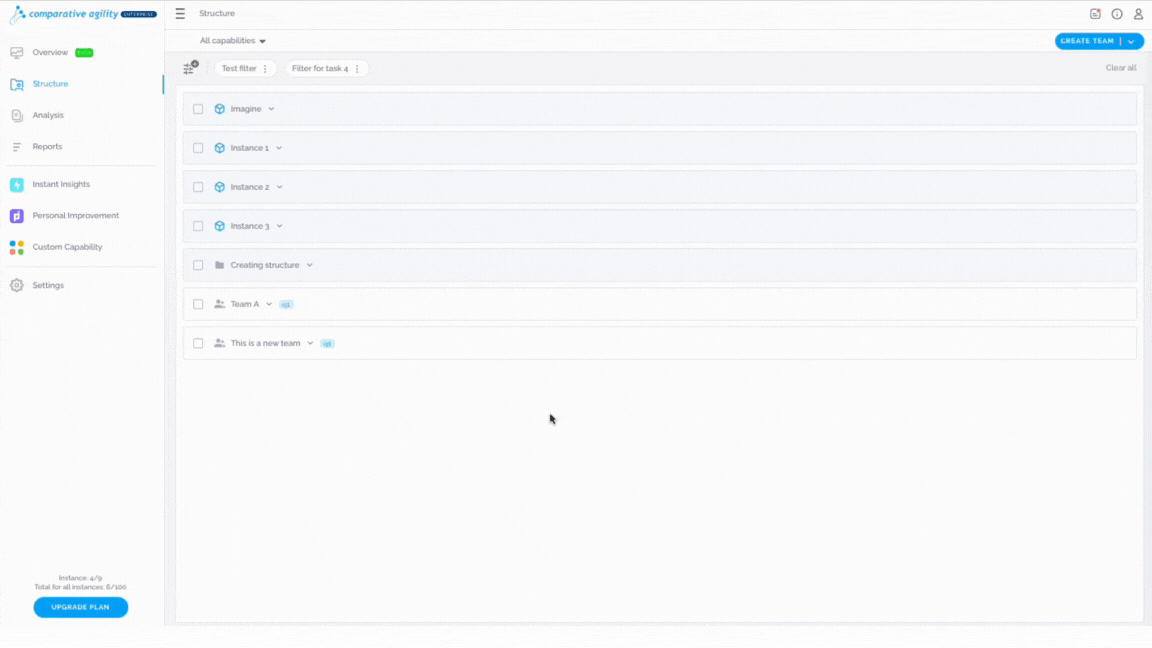The width and height of the screenshot is (1152, 648).
Task: Click the Team A people icon
Action: [x=219, y=303]
